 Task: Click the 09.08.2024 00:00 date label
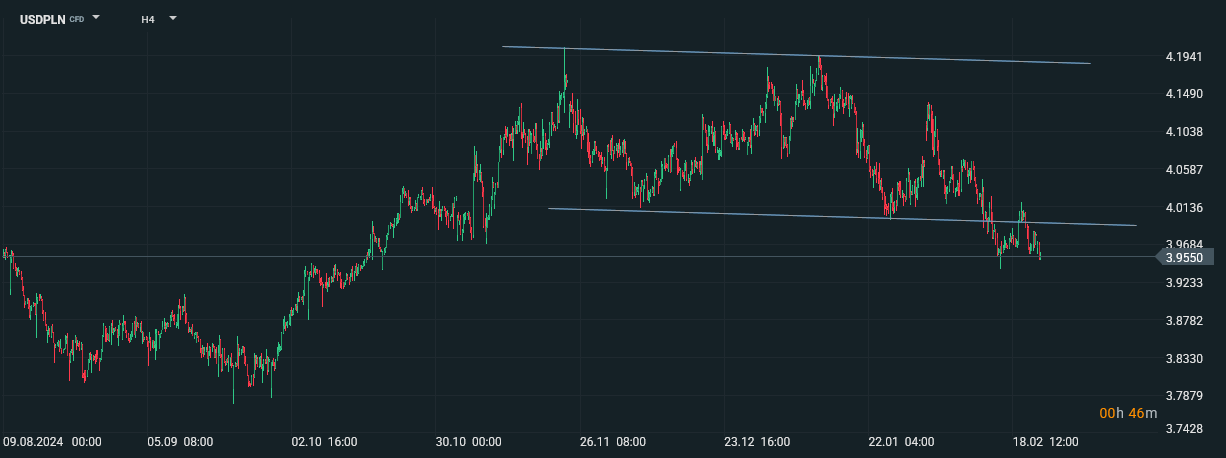[52, 441]
